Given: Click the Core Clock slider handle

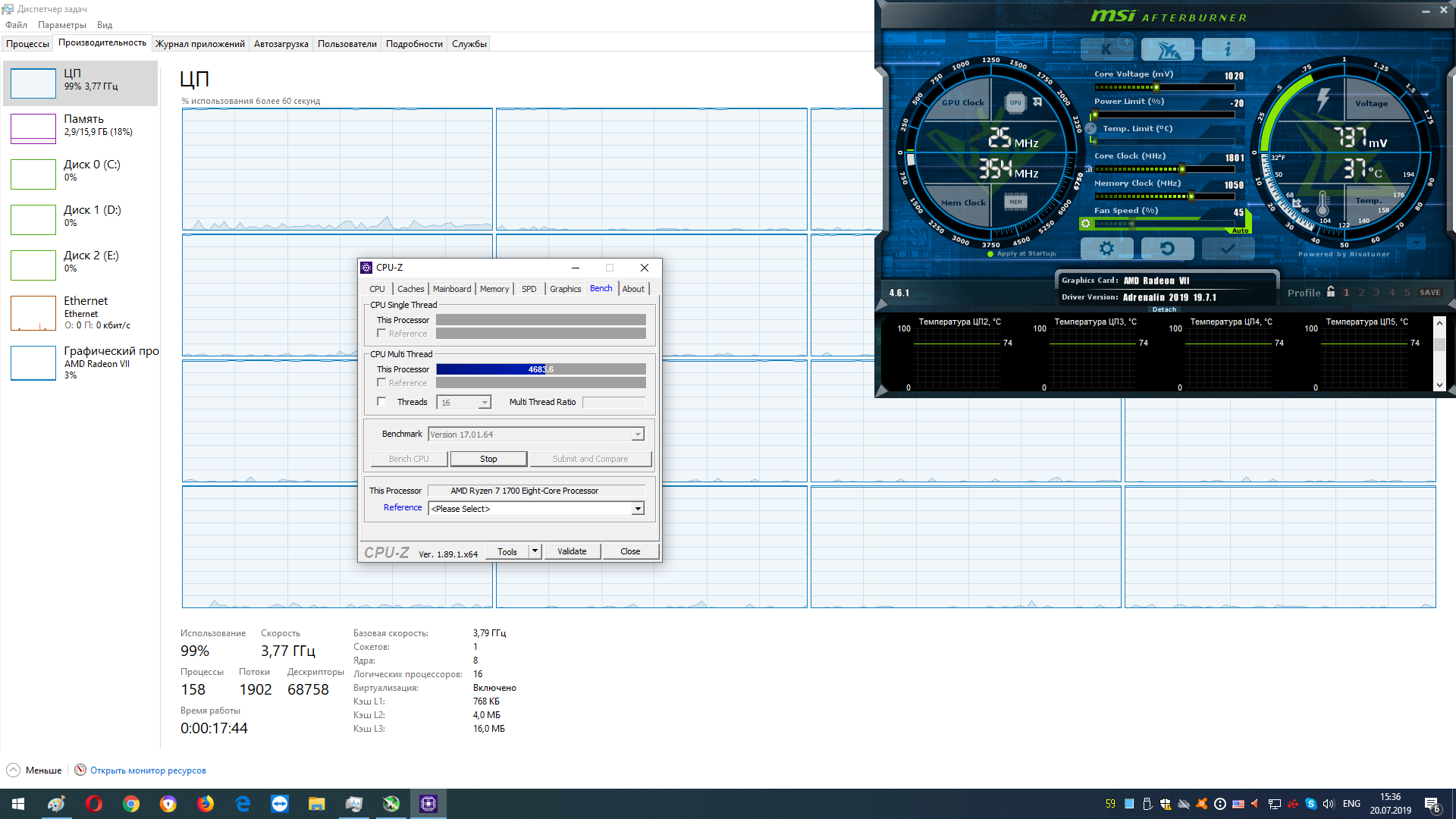Looking at the screenshot, I should tap(1181, 169).
